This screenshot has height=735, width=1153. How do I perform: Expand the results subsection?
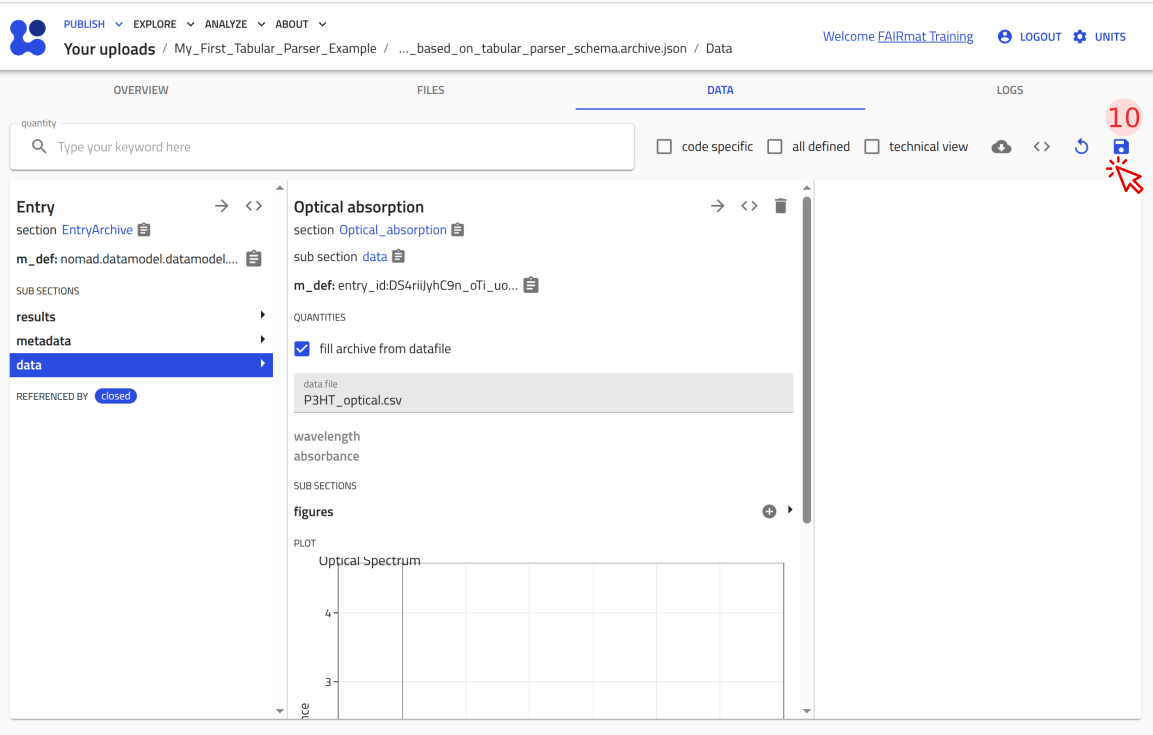point(140,316)
